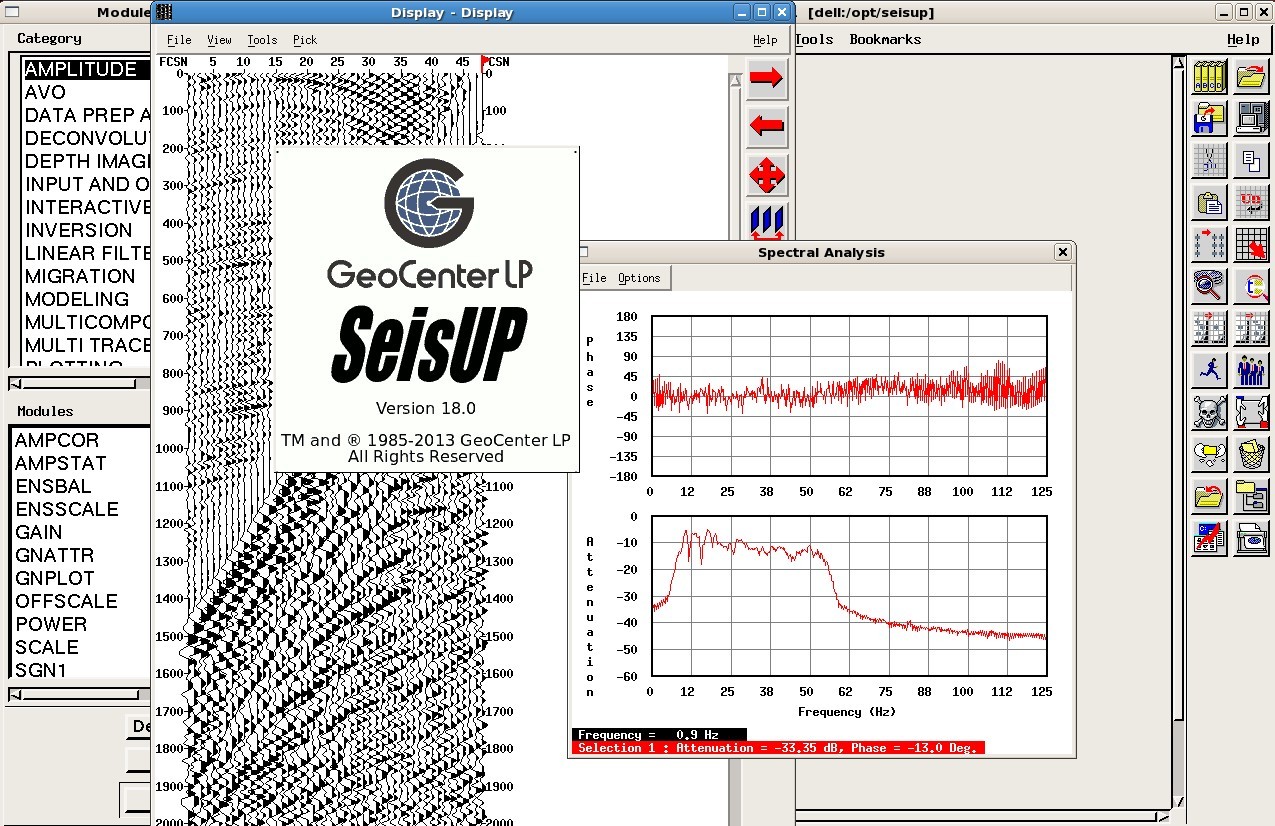
Task: Click the red left-arrow previous-panel button
Action: (767, 126)
